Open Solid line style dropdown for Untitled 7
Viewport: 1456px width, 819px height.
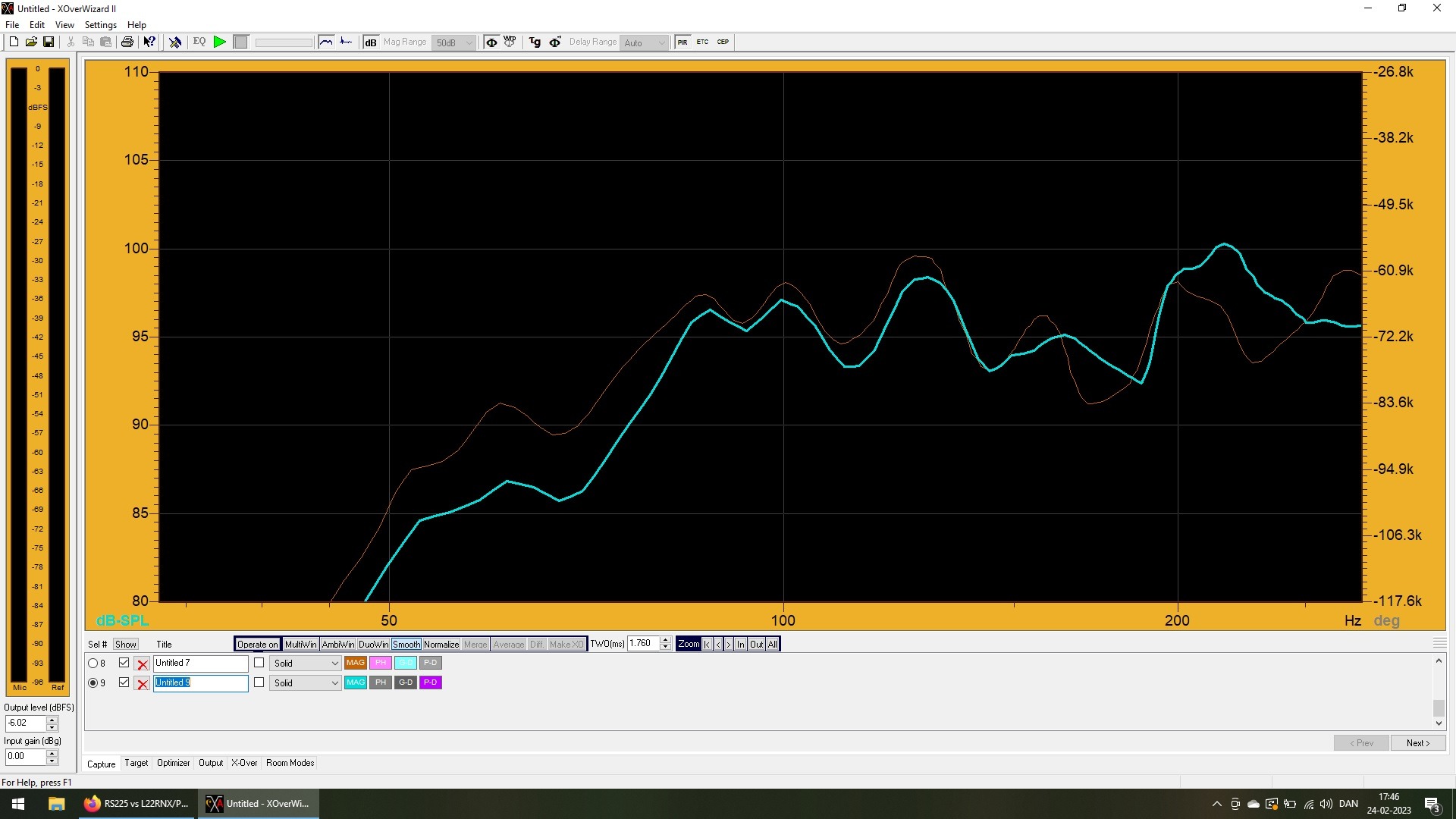(x=306, y=664)
